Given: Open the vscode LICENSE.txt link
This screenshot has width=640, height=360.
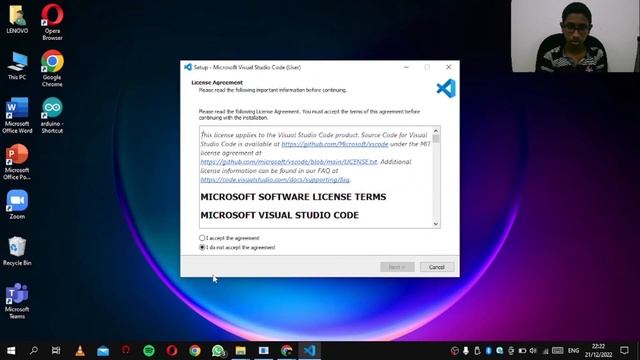Looking at the screenshot, I should 289,162.
